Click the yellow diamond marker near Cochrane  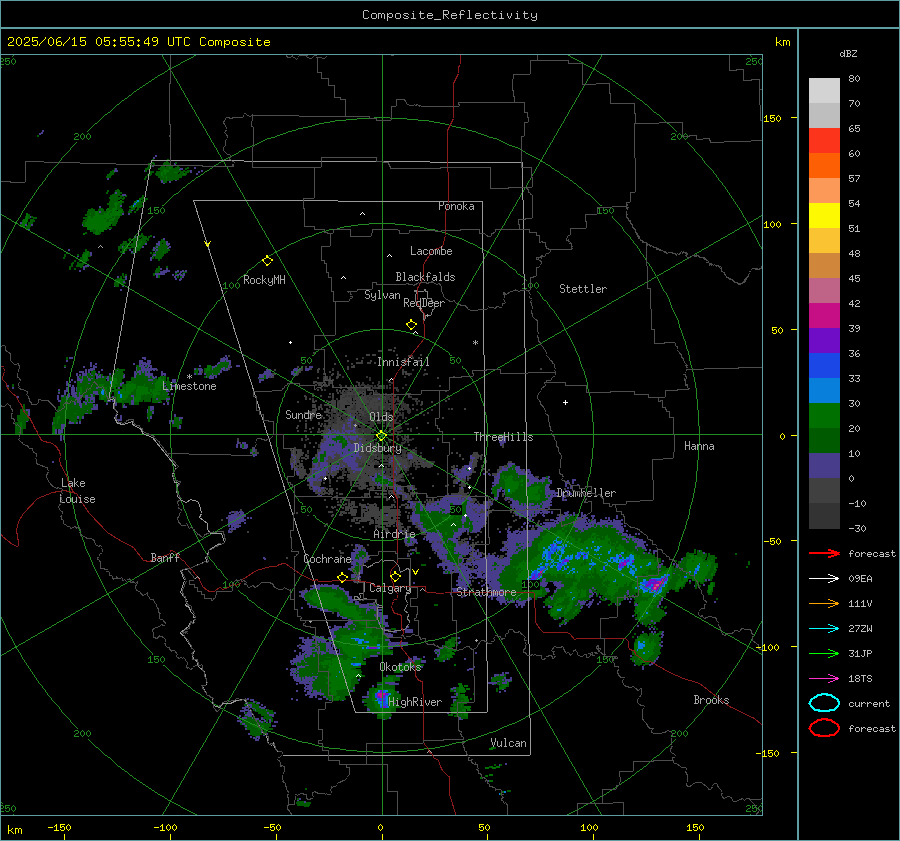[x=343, y=577]
